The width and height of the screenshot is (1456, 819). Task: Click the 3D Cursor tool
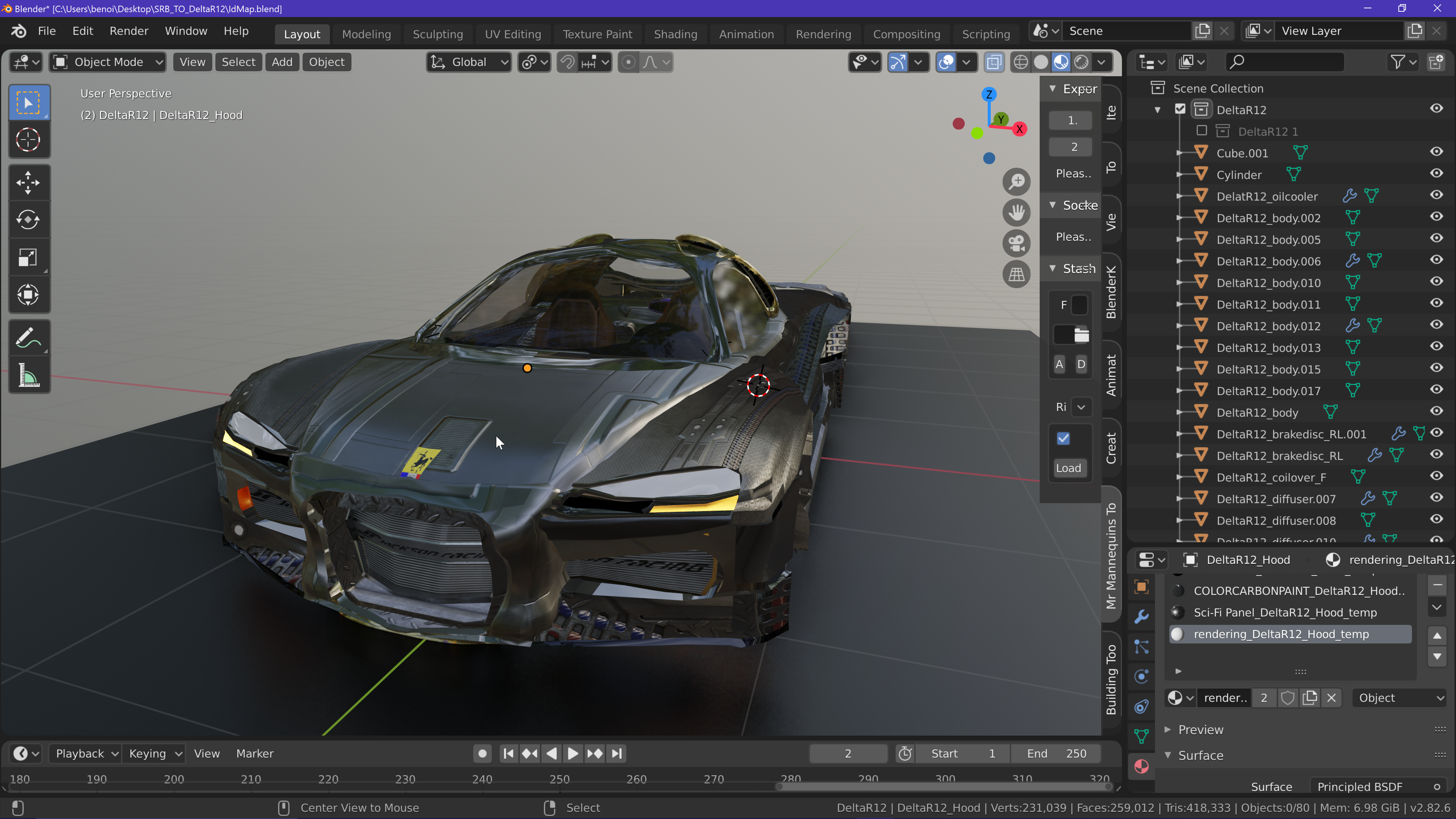(28, 140)
